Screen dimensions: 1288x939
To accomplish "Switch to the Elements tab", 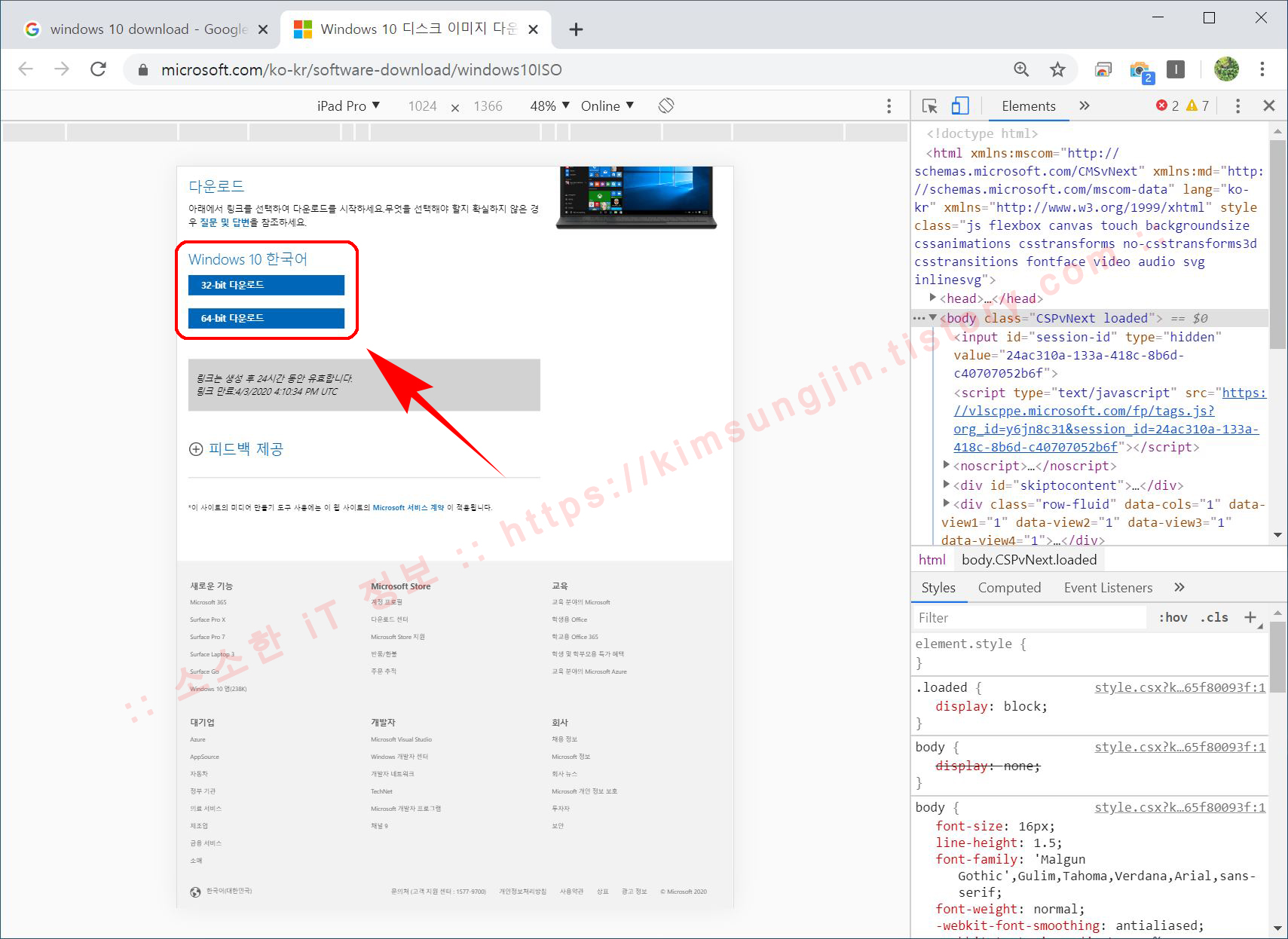I will click(1028, 106).
